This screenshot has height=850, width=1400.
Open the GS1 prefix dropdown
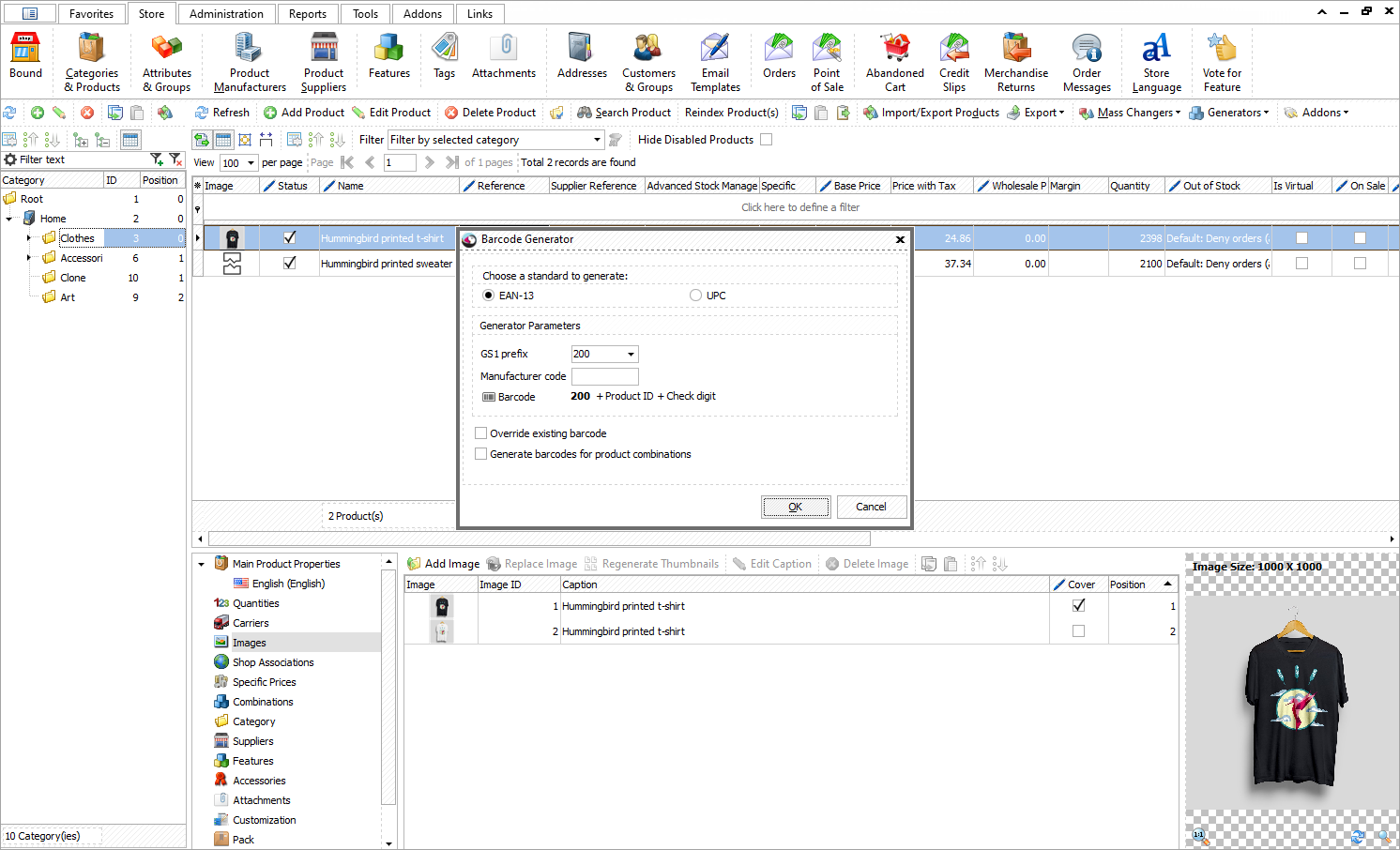[631, 355]
